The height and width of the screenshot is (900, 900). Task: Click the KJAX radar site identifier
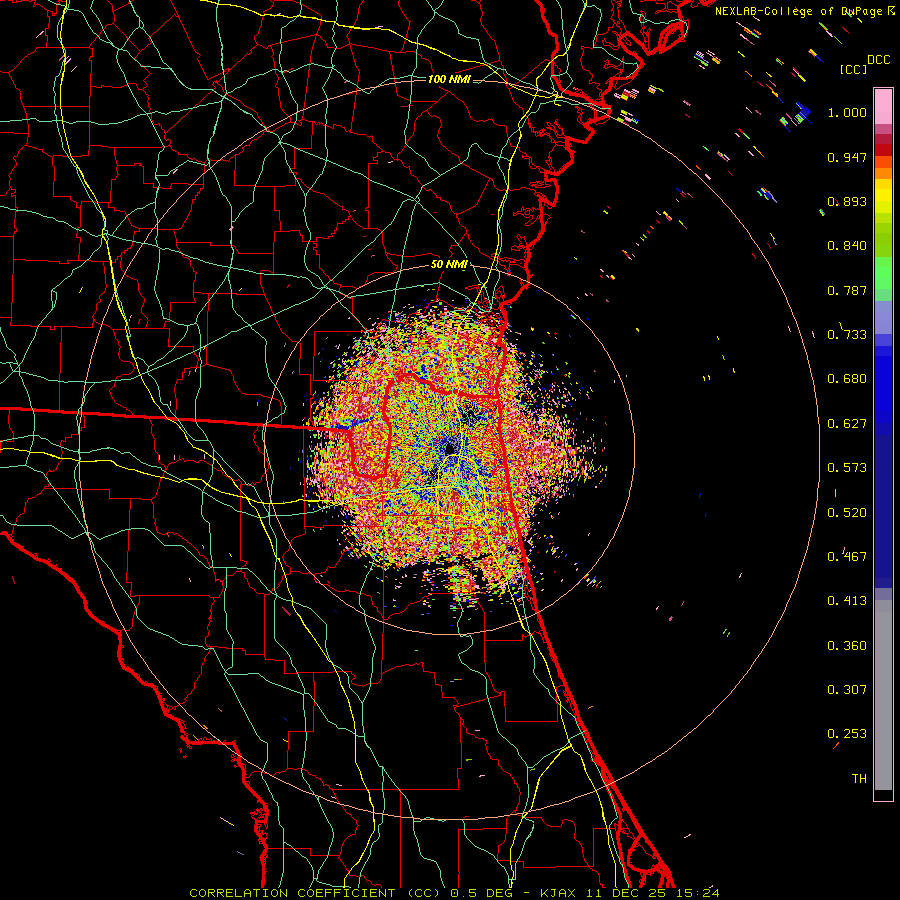click(x=558, y=893)
